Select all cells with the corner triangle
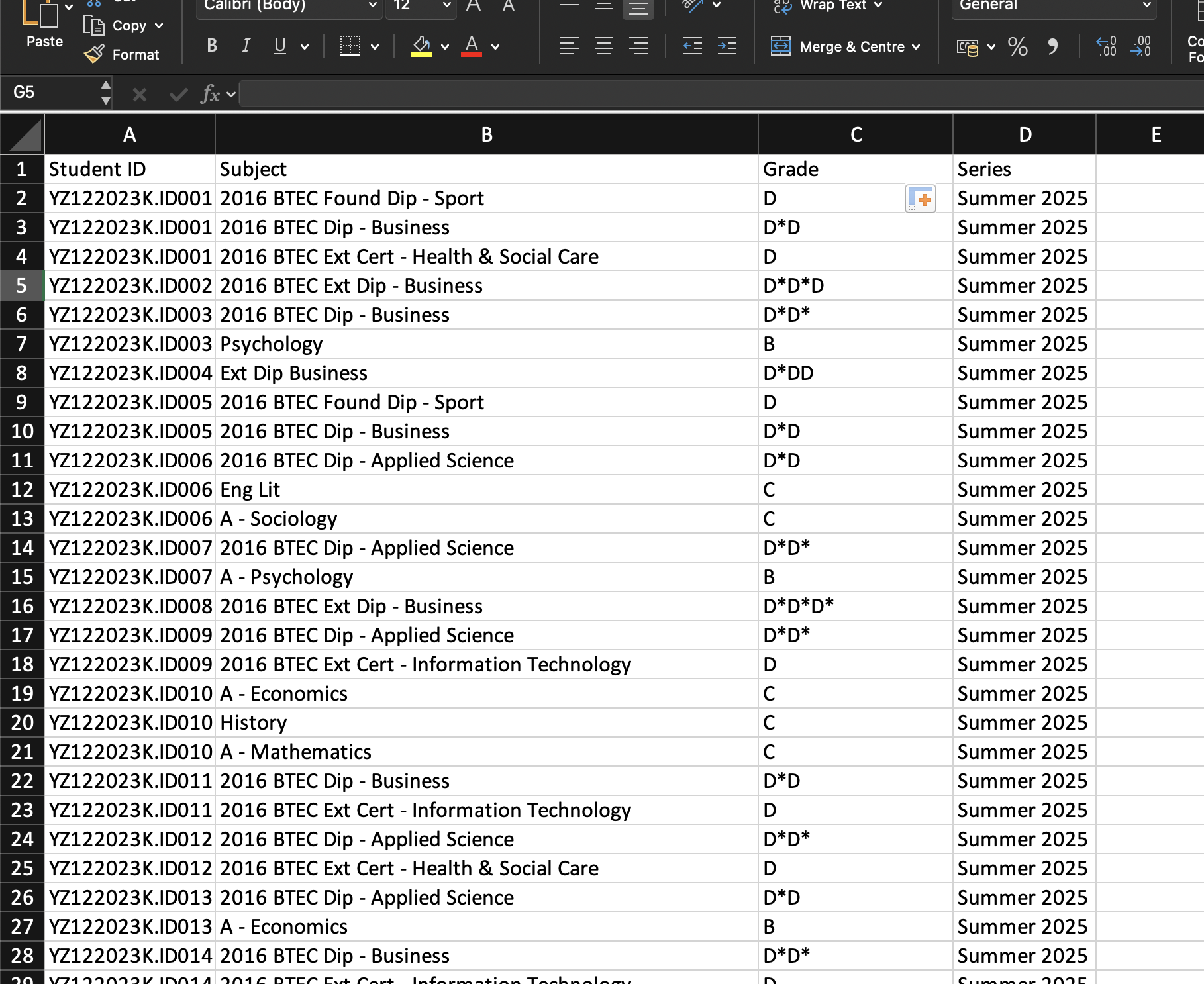1204x984 pixels. (x=23, y=134)
